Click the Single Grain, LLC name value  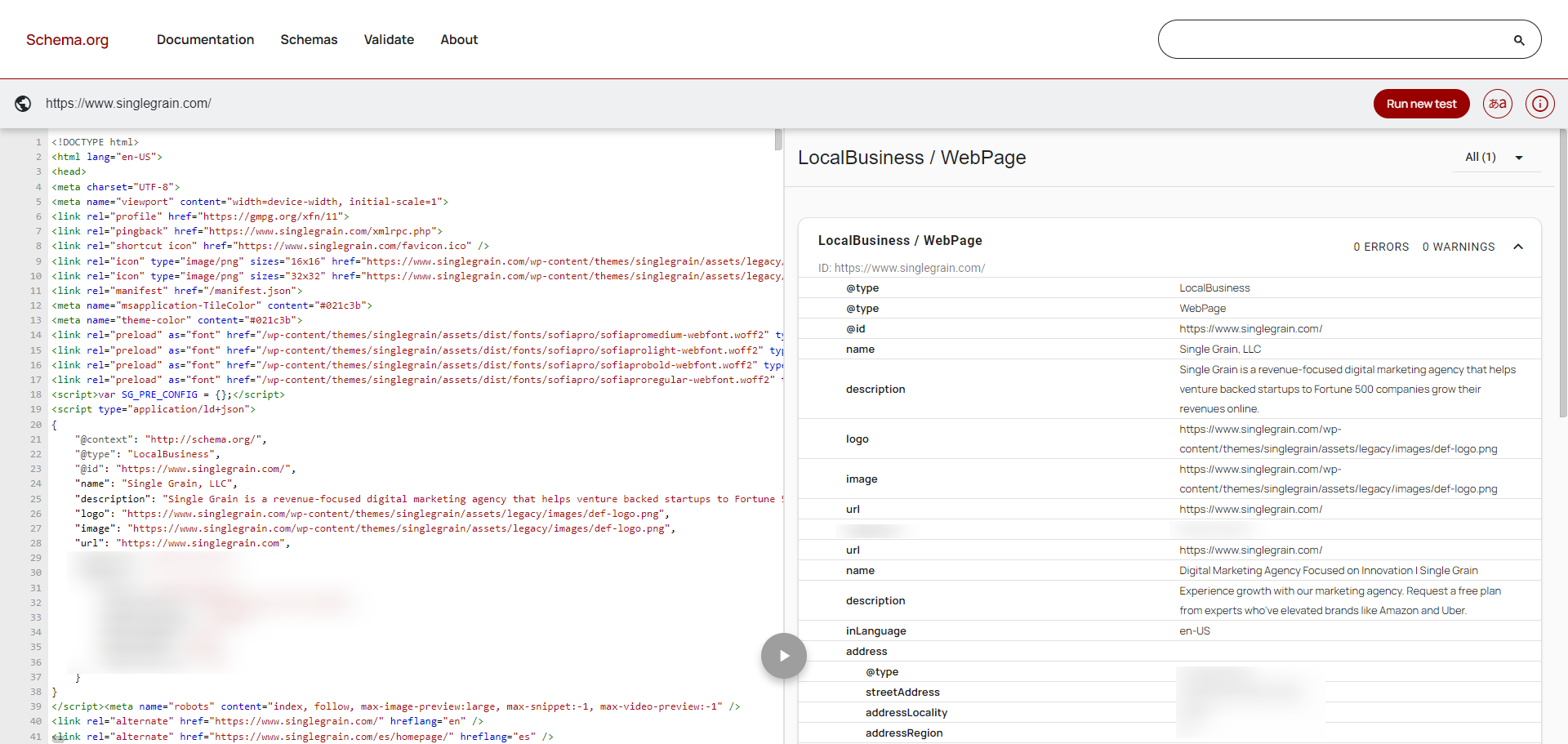click(1220, 350)
